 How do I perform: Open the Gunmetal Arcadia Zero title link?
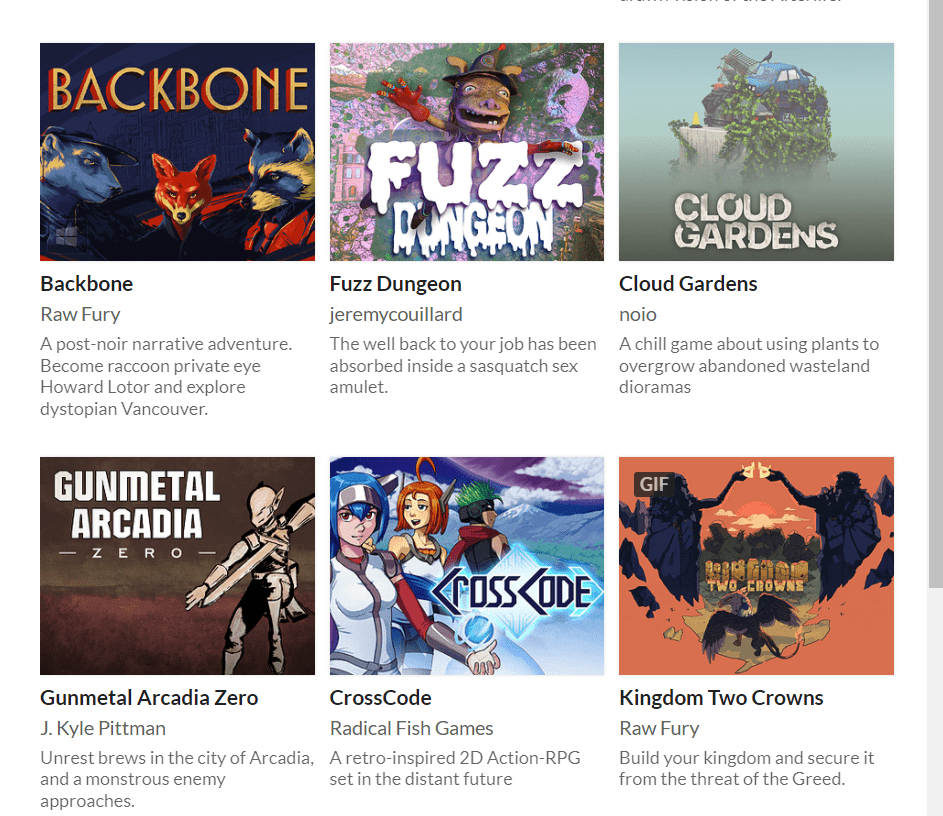pos(149,698)
